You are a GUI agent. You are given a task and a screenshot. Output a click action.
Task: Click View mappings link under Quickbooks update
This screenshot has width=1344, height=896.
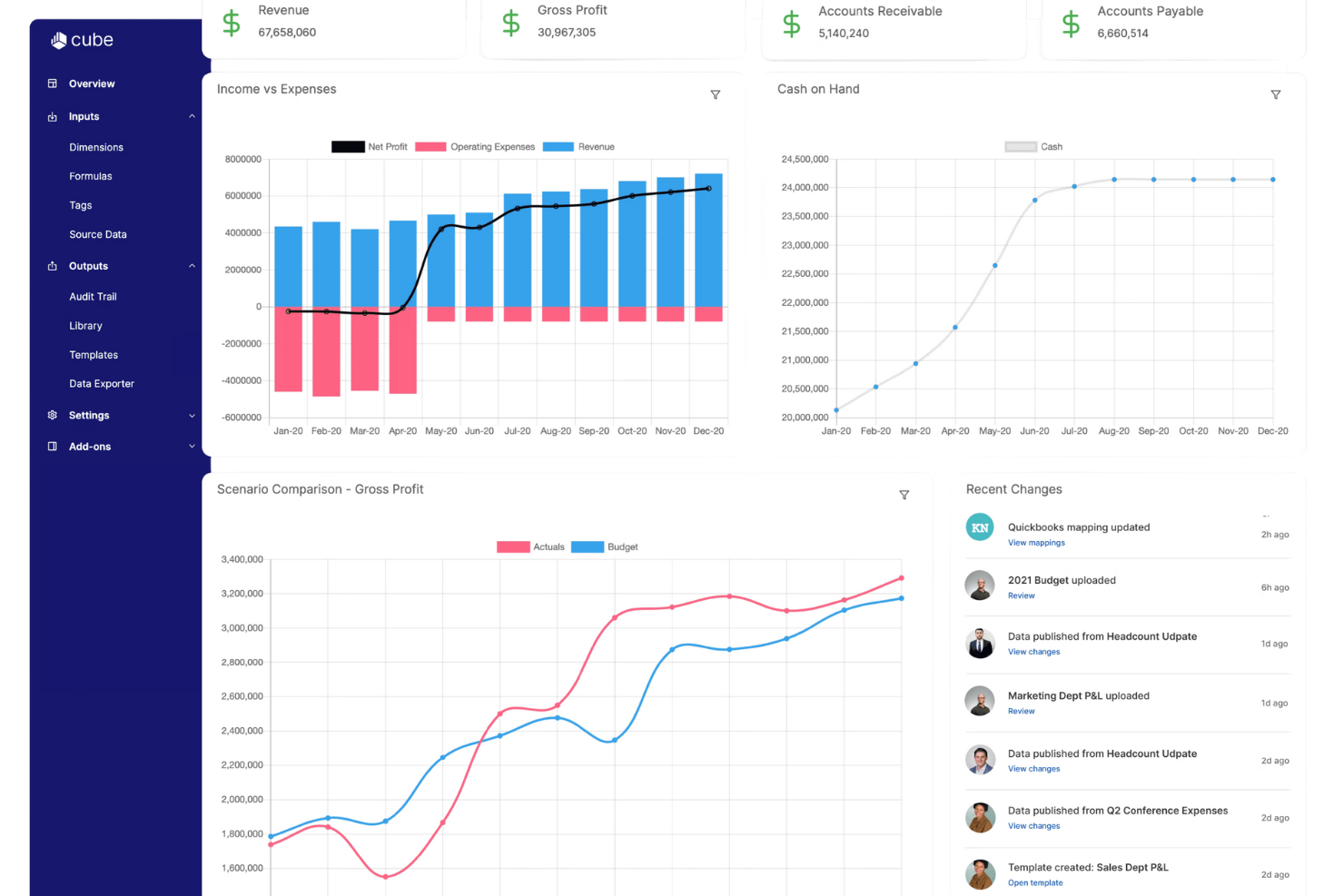coord(1036,543)
